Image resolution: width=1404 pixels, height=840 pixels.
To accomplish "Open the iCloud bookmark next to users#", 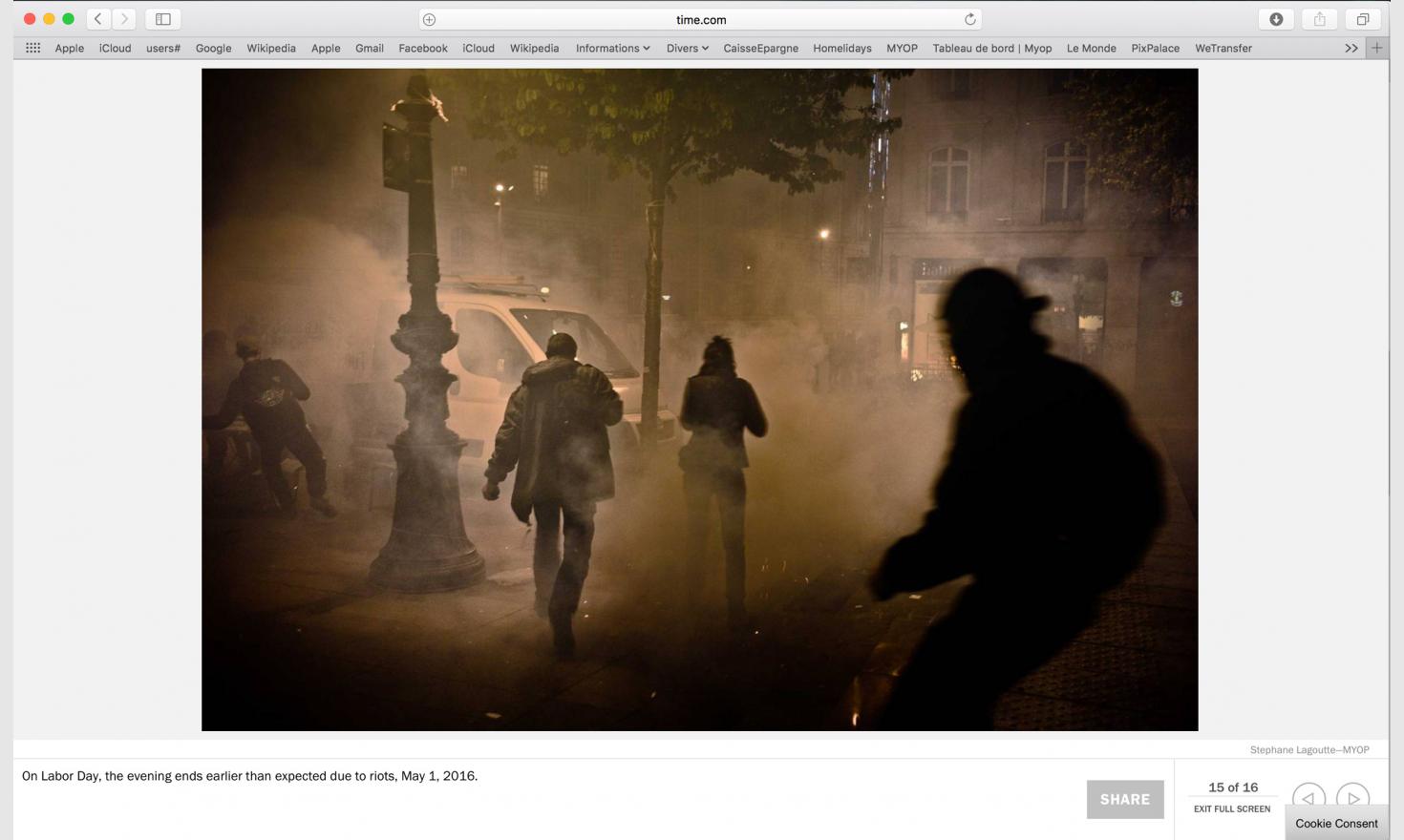I will [x=116, y=48].
